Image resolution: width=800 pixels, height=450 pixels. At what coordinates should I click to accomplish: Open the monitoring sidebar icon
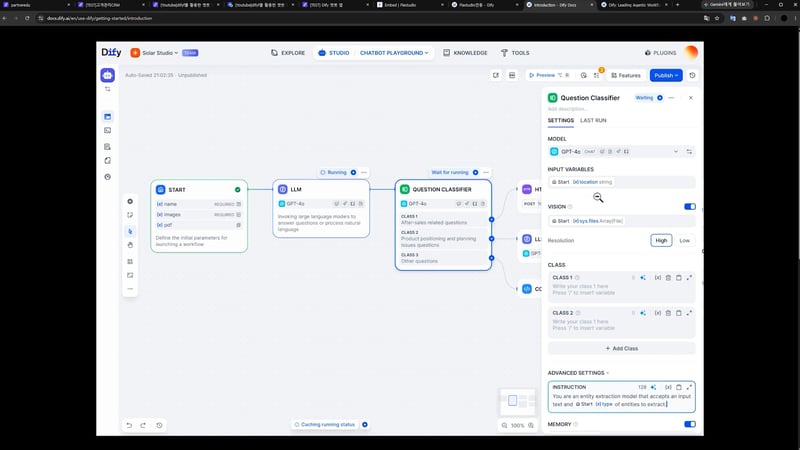click(108, 177)
